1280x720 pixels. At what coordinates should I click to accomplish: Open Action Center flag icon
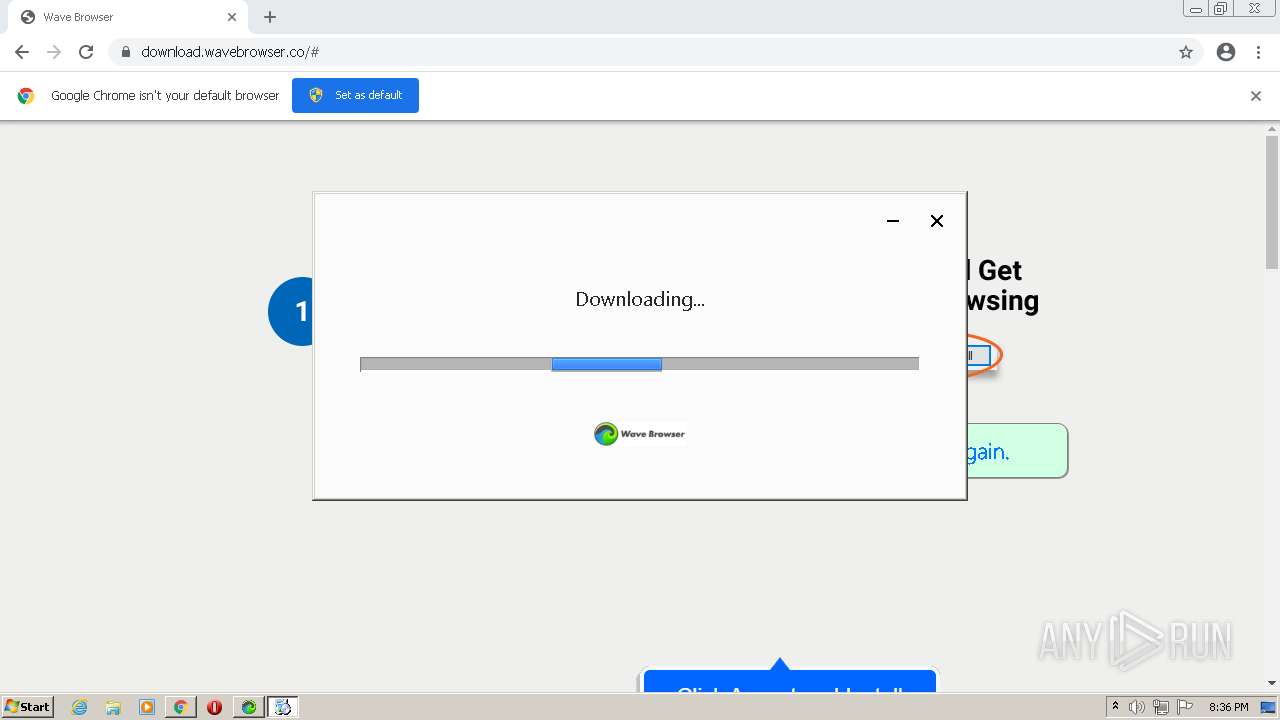[x=1185, y=707]
